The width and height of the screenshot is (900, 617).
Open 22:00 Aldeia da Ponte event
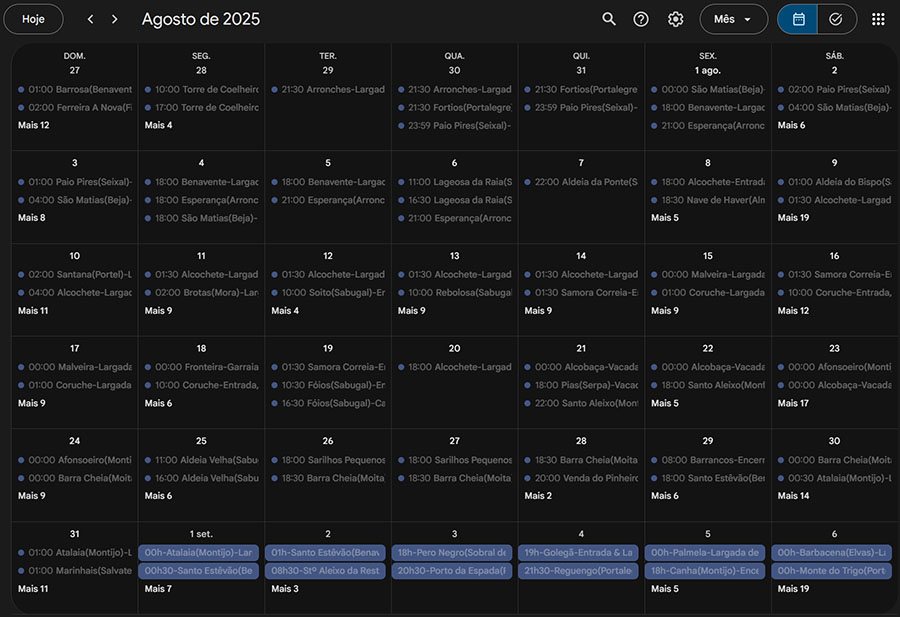coord(581,182)
